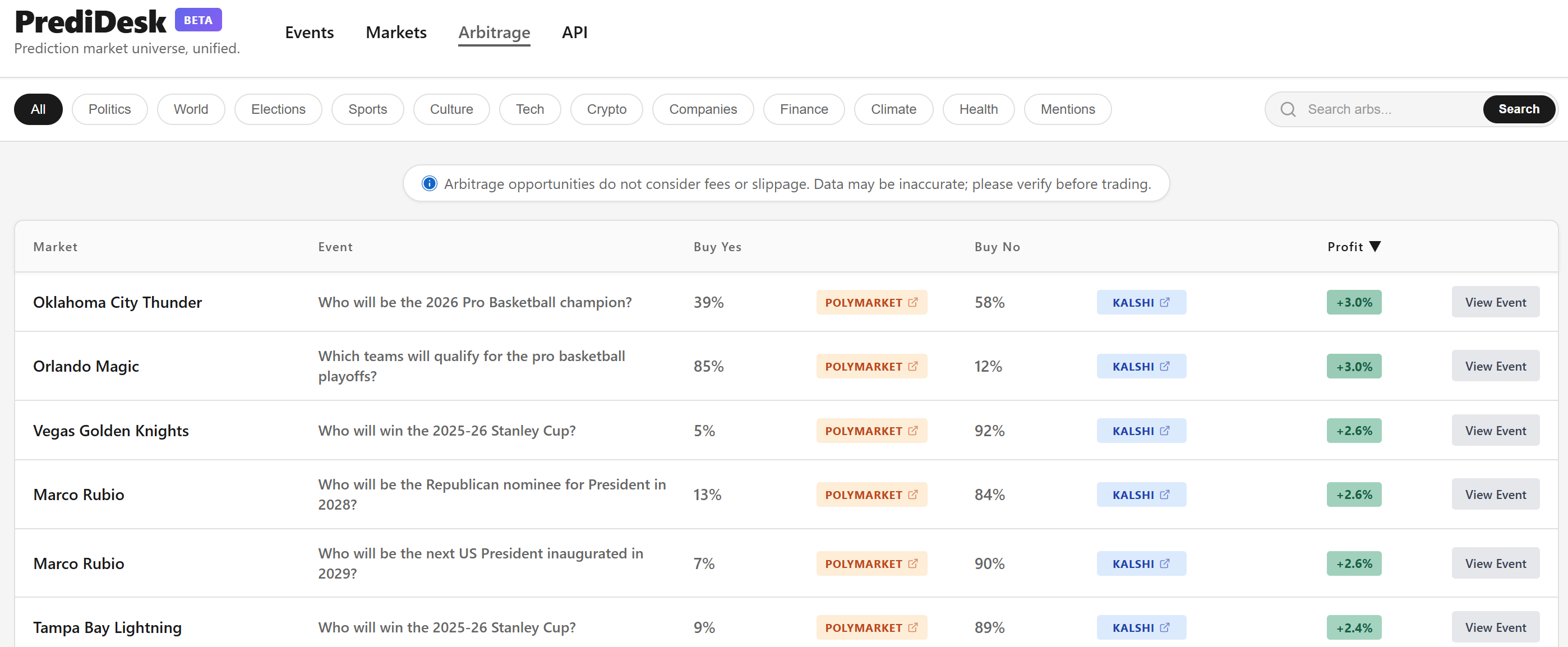Open Polymarket link for Marco Rubio nominee row
Viewport: 1568px width, 647px height.
[x=871, y=495]
